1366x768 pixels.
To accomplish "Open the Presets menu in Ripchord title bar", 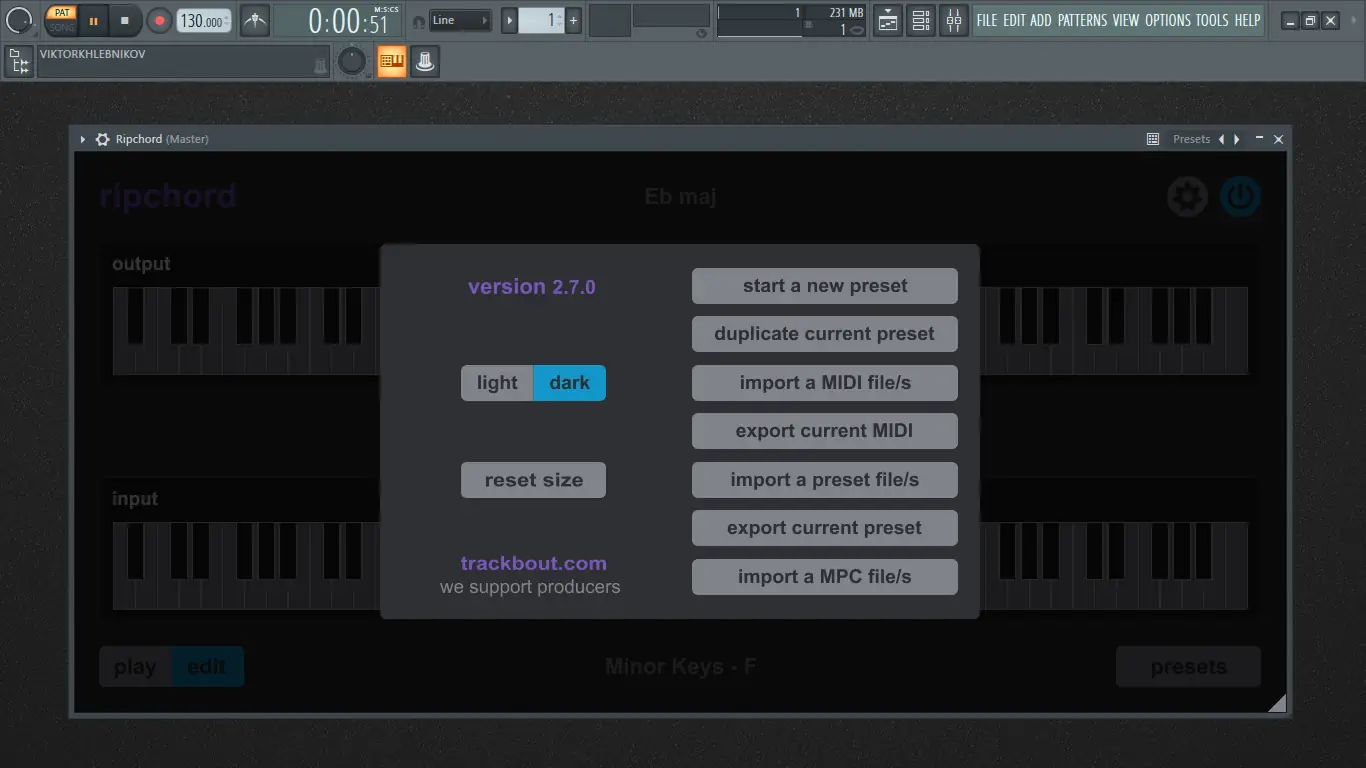I will (x=1191, y=140).
